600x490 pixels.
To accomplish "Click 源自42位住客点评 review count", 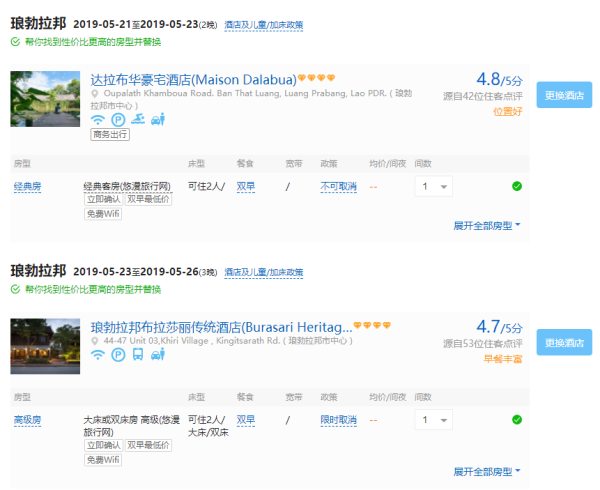I will [483, 96].
